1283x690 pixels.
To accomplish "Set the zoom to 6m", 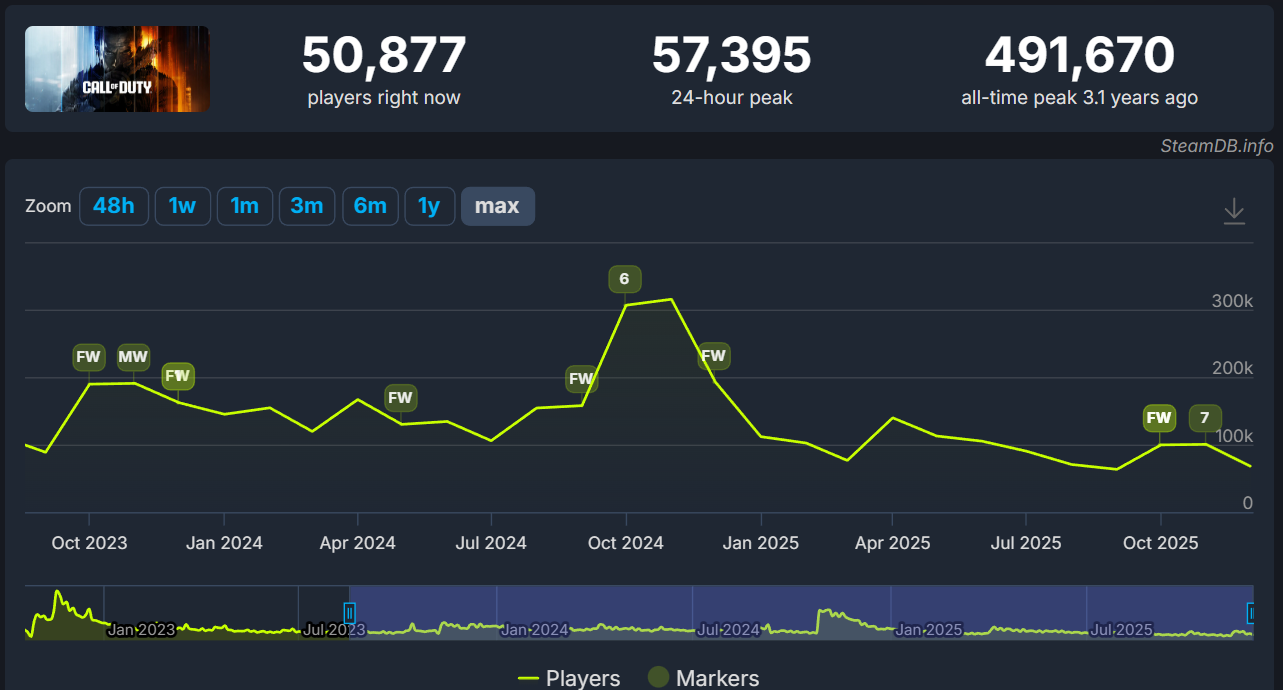I will (370, 206).
